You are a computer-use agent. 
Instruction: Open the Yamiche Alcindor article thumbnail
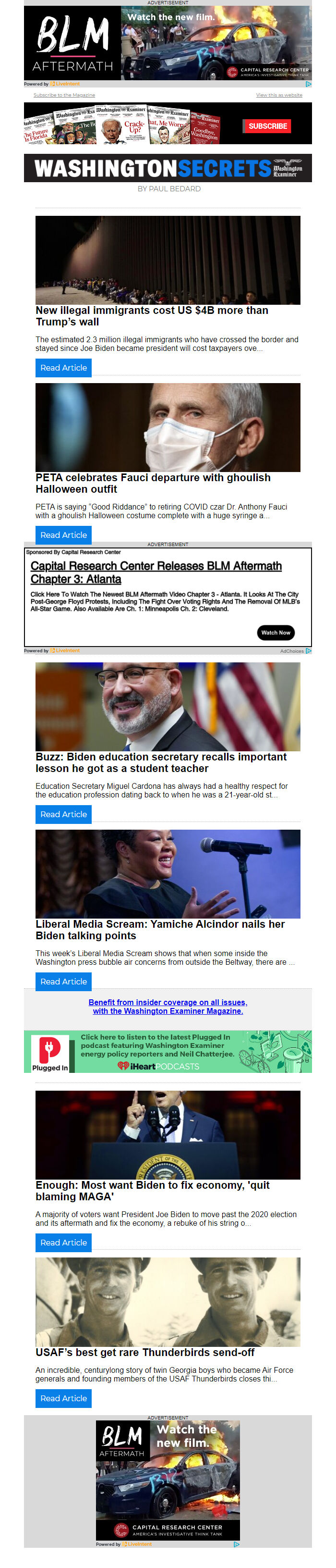168,874
